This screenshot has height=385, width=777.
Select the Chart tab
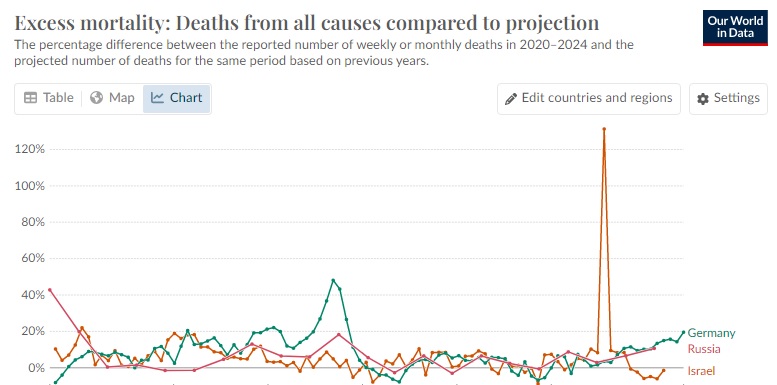point(176,98)
